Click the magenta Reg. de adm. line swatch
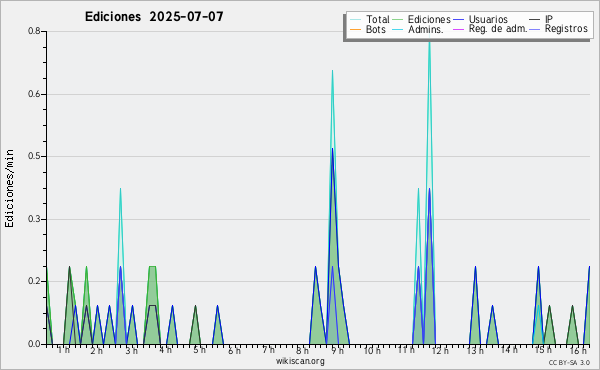The height and width of the screenshot is (370, 600). [x=458, y=29]
